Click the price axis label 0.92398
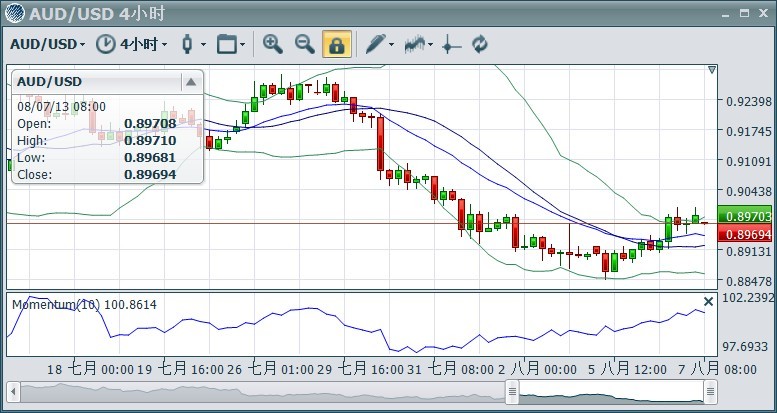 click(x=749, y=102)
